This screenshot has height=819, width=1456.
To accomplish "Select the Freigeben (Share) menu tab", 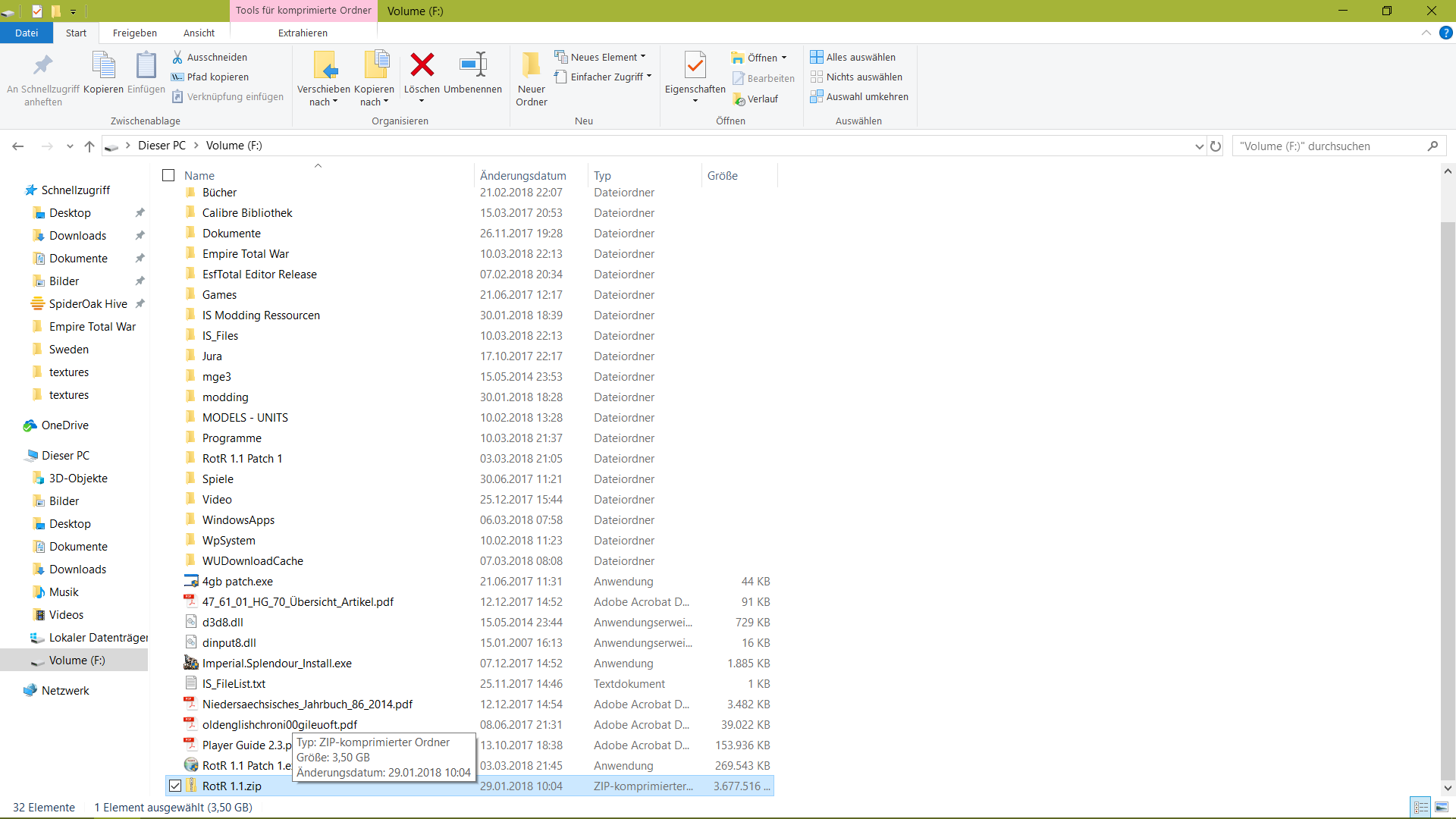I will (136, 33).
